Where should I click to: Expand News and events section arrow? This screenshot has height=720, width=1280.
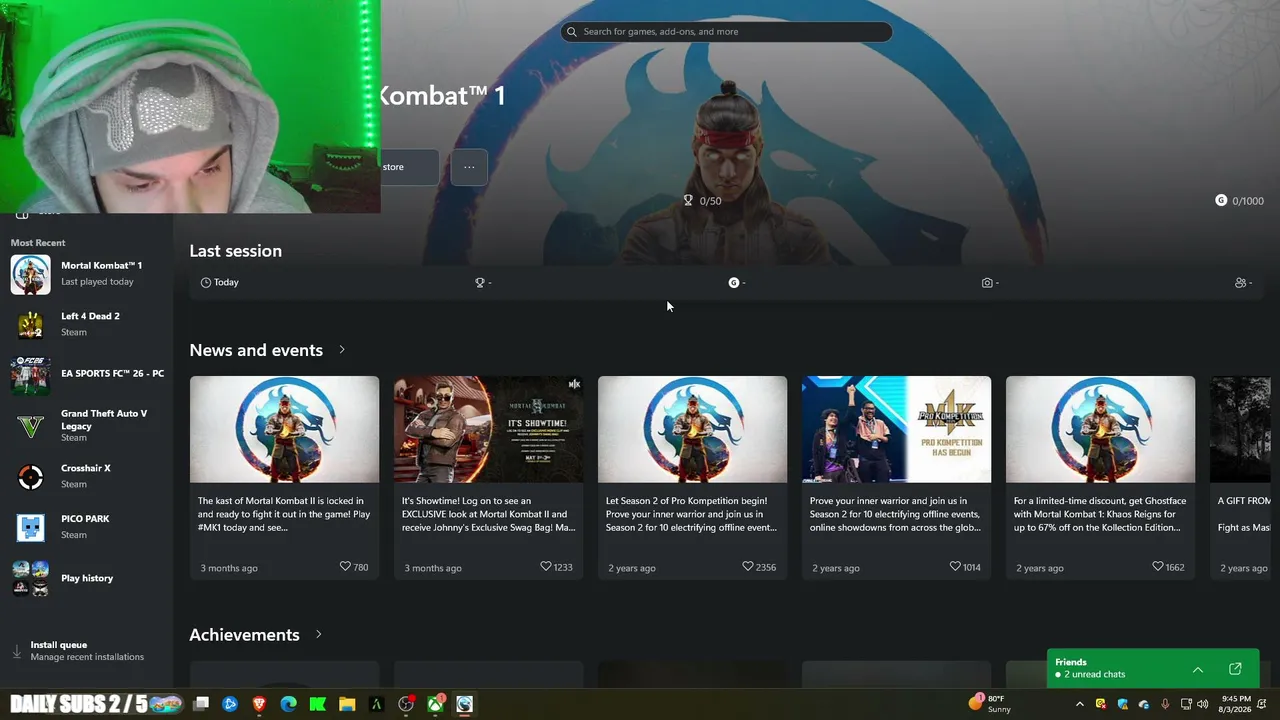point(342,350)
